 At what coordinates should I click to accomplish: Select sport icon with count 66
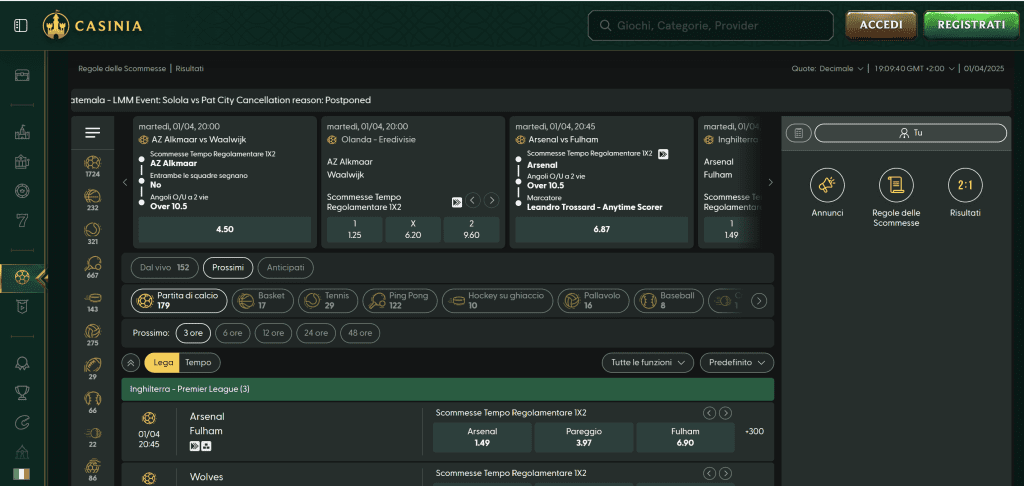(93, 403)
